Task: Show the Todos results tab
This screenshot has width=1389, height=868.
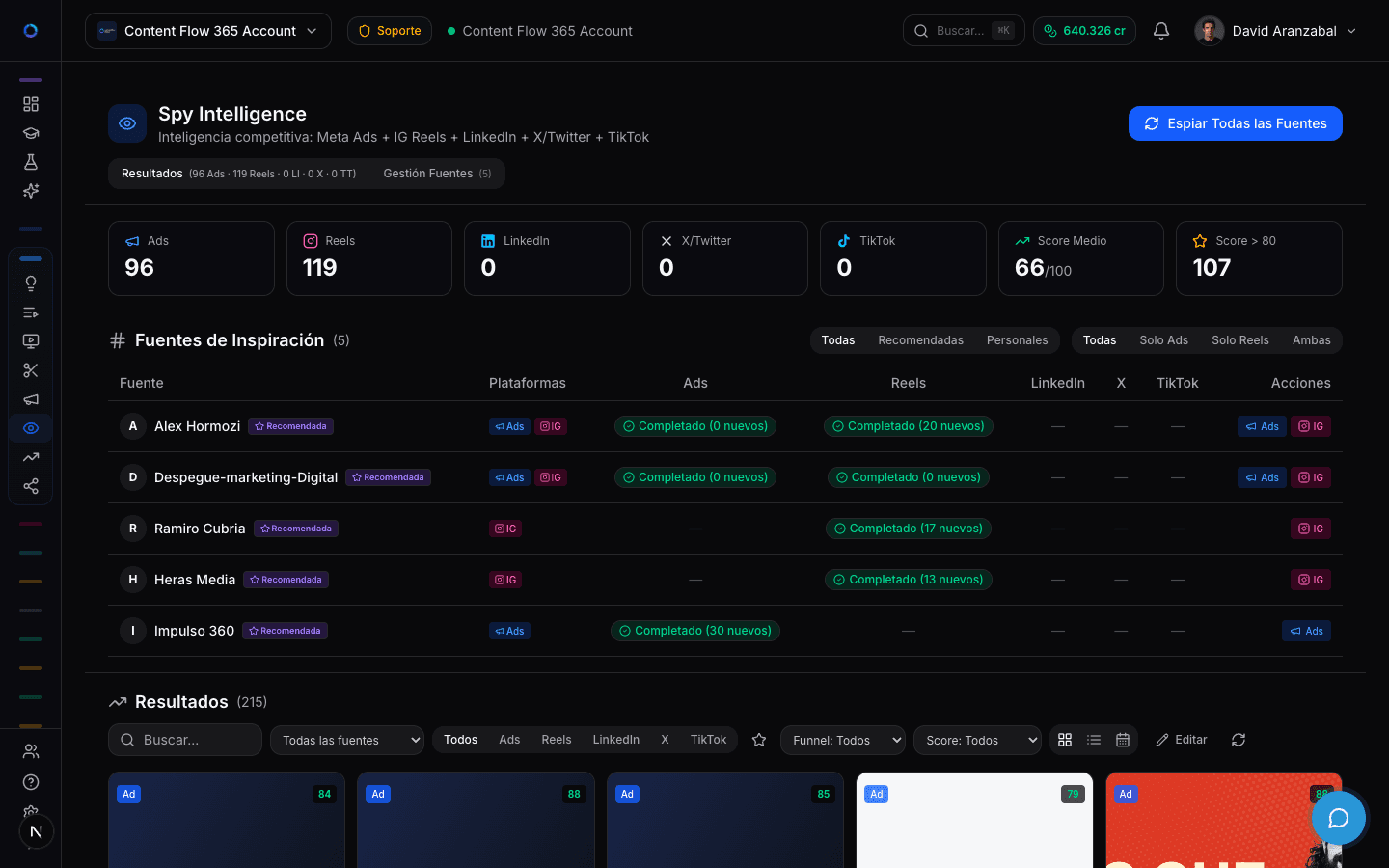Action: pos(460,740)
